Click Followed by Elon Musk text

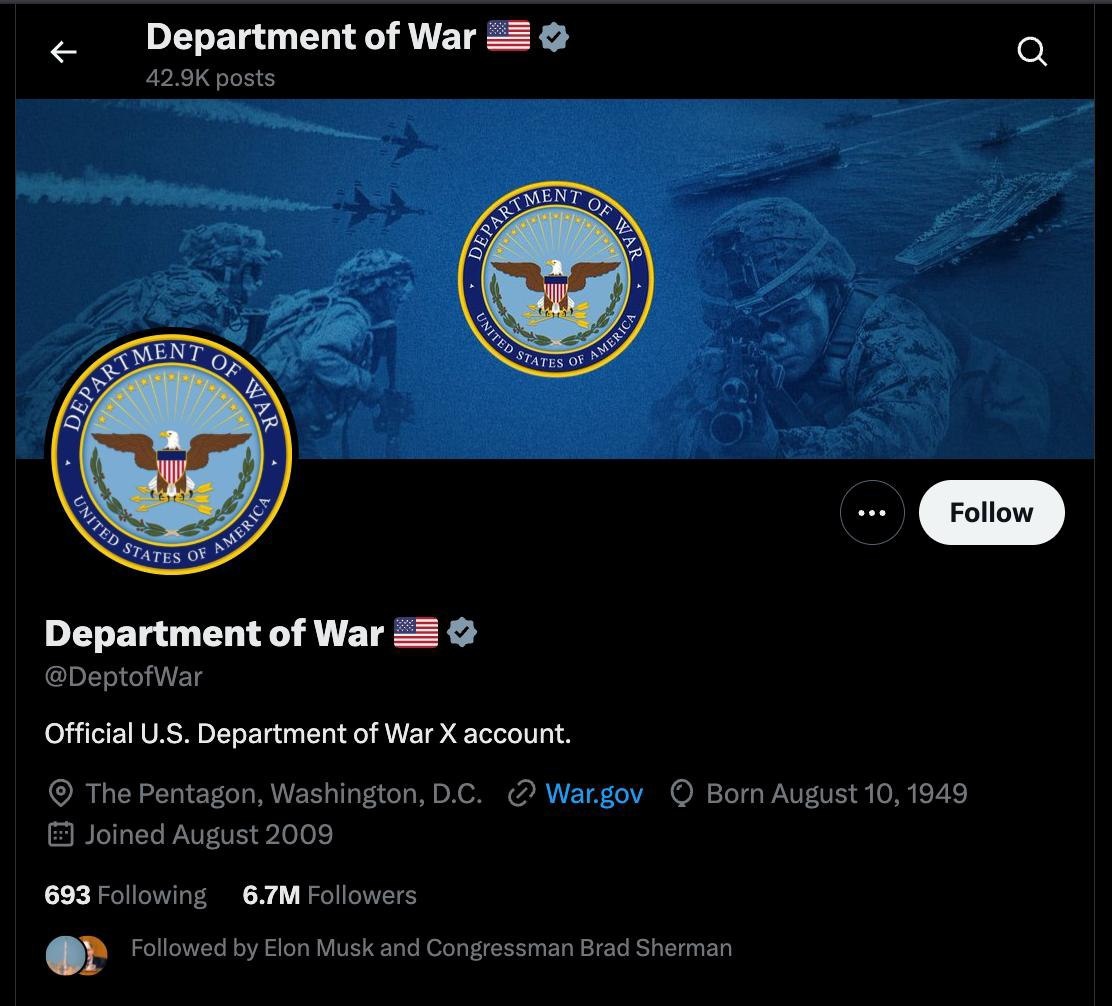tap(431, 948)
